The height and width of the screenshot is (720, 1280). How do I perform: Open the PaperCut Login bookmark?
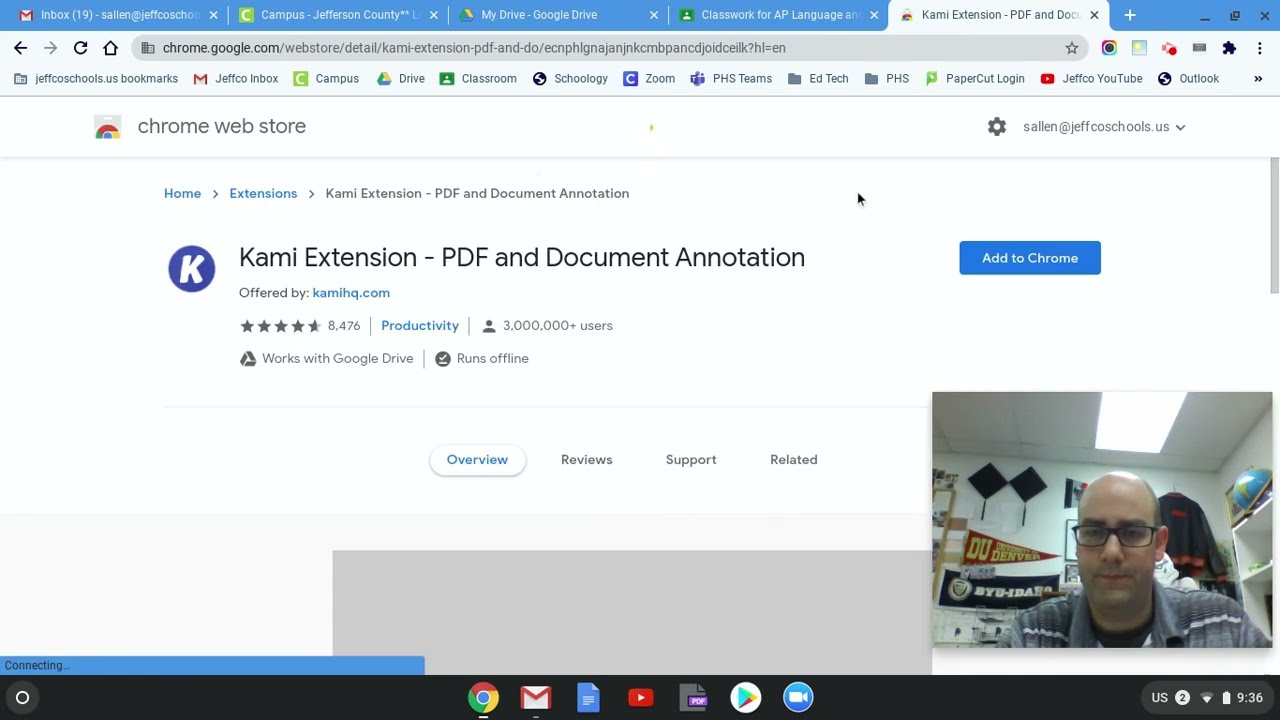pyautogui.click(x=975, y=79)
